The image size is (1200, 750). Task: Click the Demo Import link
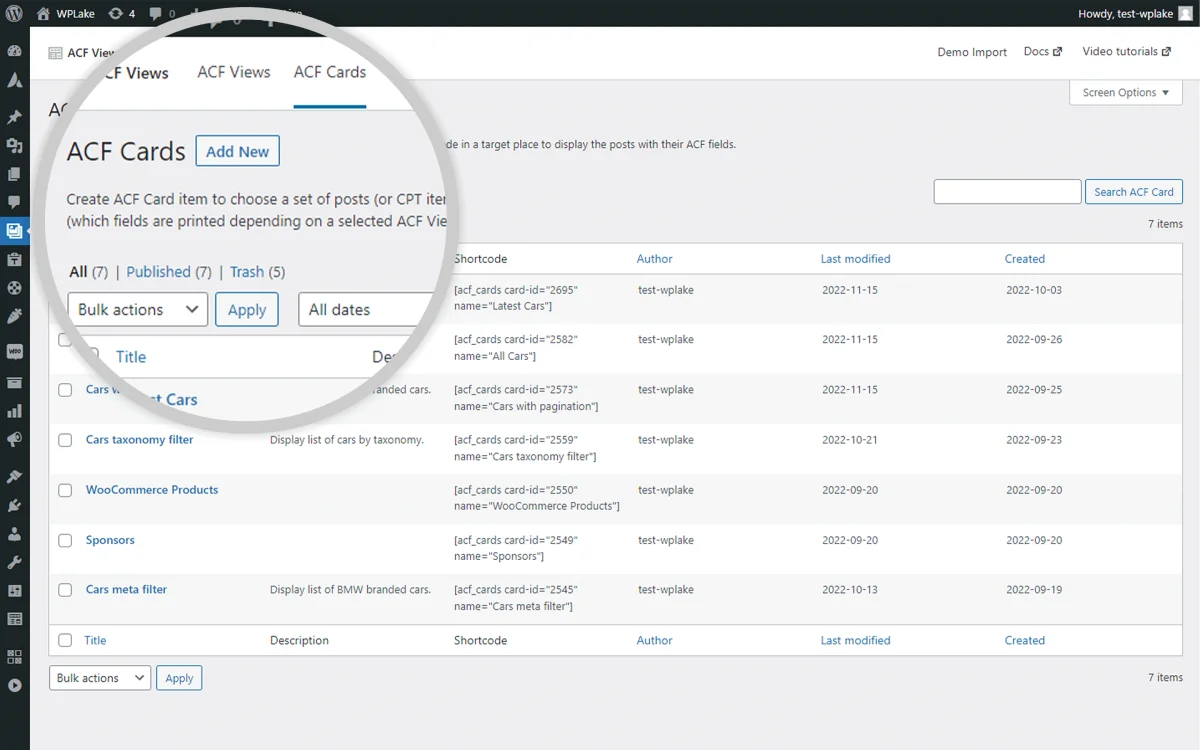972,52
